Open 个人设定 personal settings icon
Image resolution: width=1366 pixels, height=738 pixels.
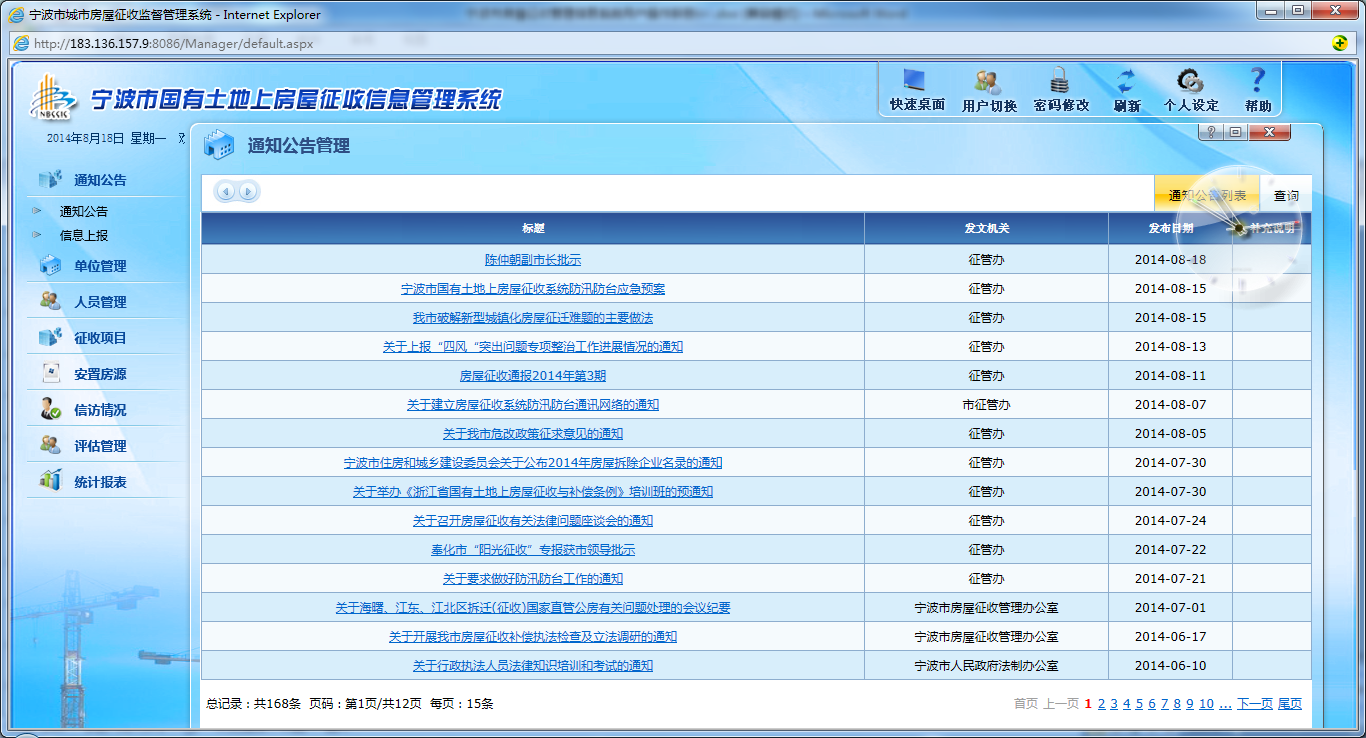coord(1190,82)
